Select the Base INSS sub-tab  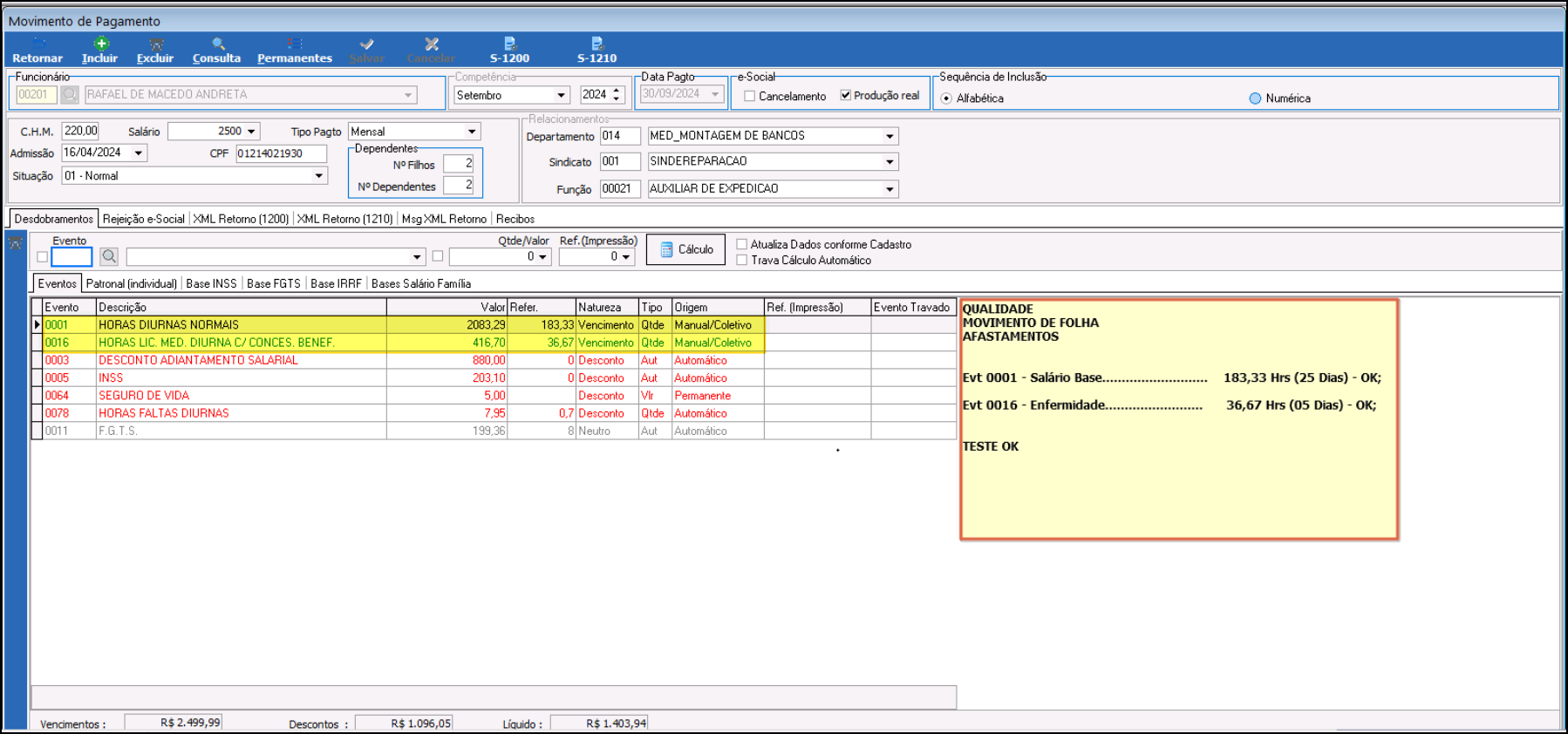click(211, 283)
